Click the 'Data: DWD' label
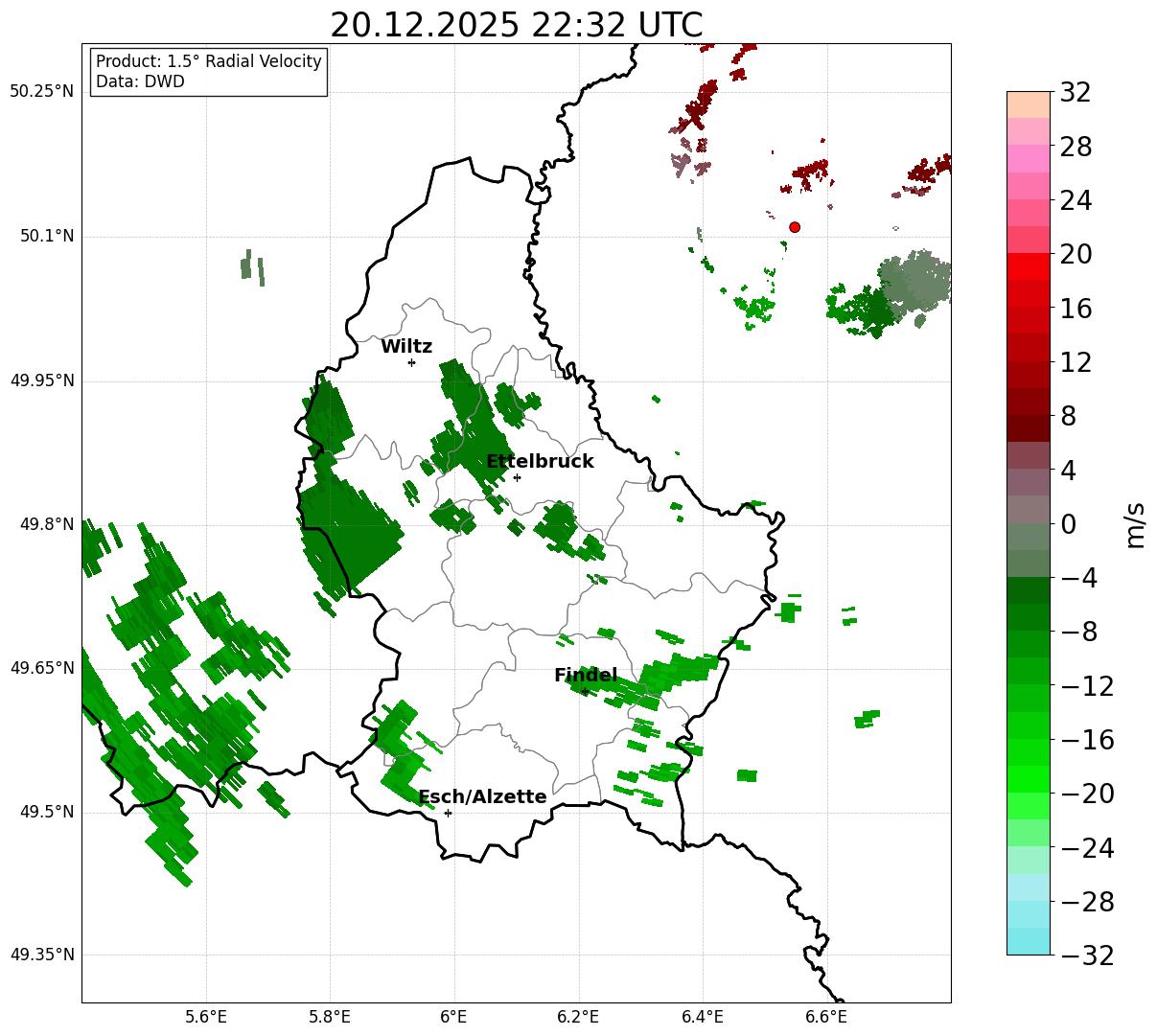The image size is (1157, 1036). 140,81
